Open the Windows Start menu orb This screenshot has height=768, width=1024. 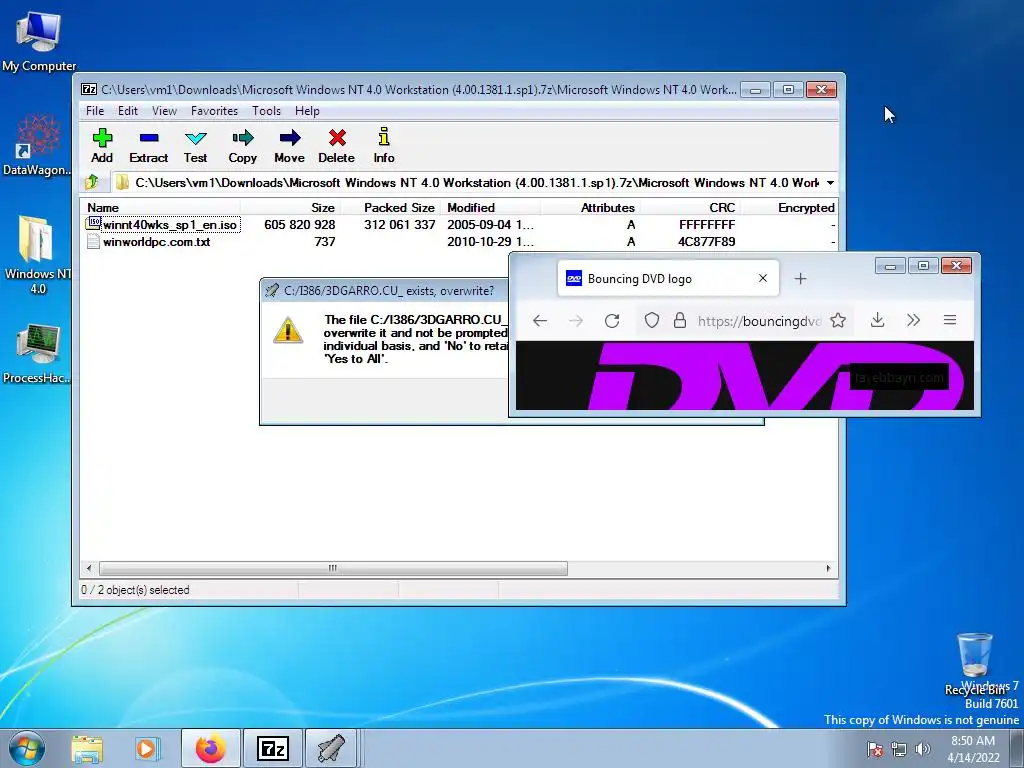click(26, 748)
